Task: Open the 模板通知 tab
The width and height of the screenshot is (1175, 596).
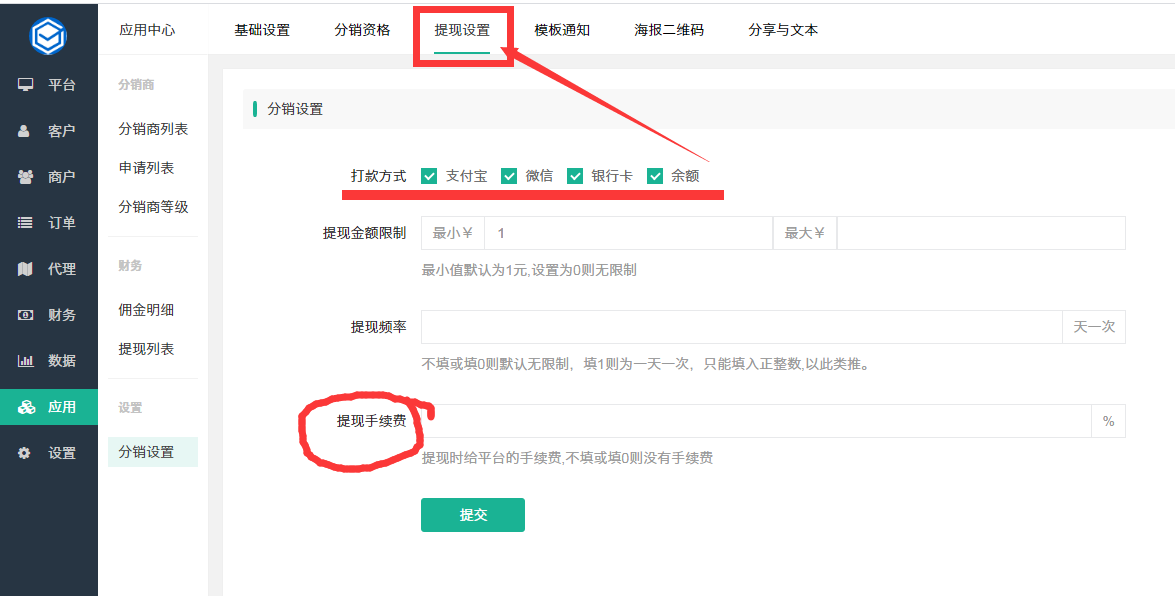Action: click(562, 30)
